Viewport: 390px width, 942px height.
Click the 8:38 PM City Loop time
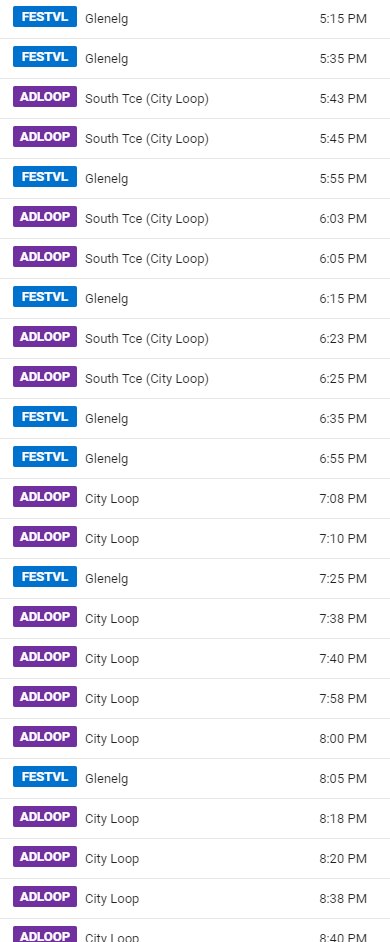tap(343, 899)
